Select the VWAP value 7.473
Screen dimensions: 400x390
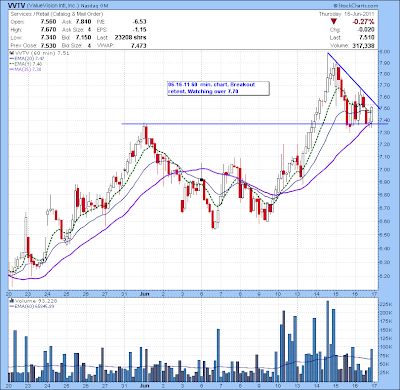(138, 45)
